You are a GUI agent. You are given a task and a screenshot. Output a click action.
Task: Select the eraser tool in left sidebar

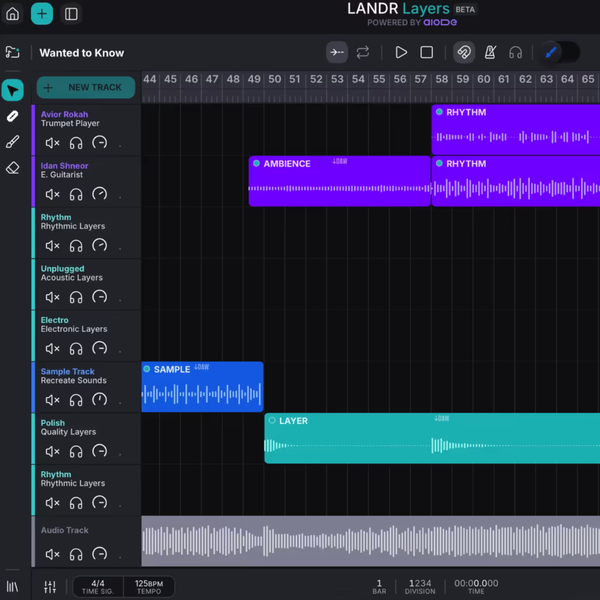(x=13, y=168)
